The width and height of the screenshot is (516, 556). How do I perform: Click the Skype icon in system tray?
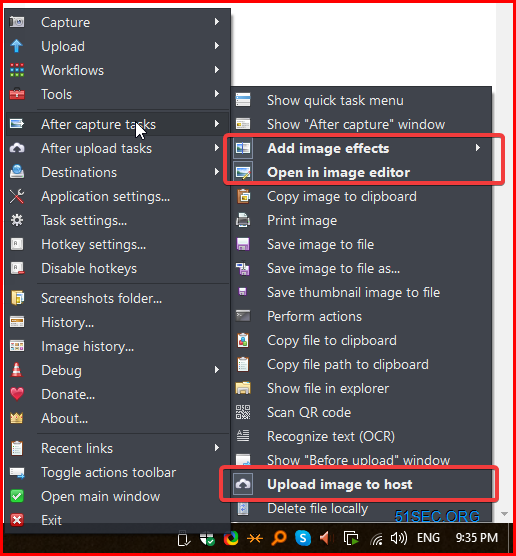tap(303, 538)
